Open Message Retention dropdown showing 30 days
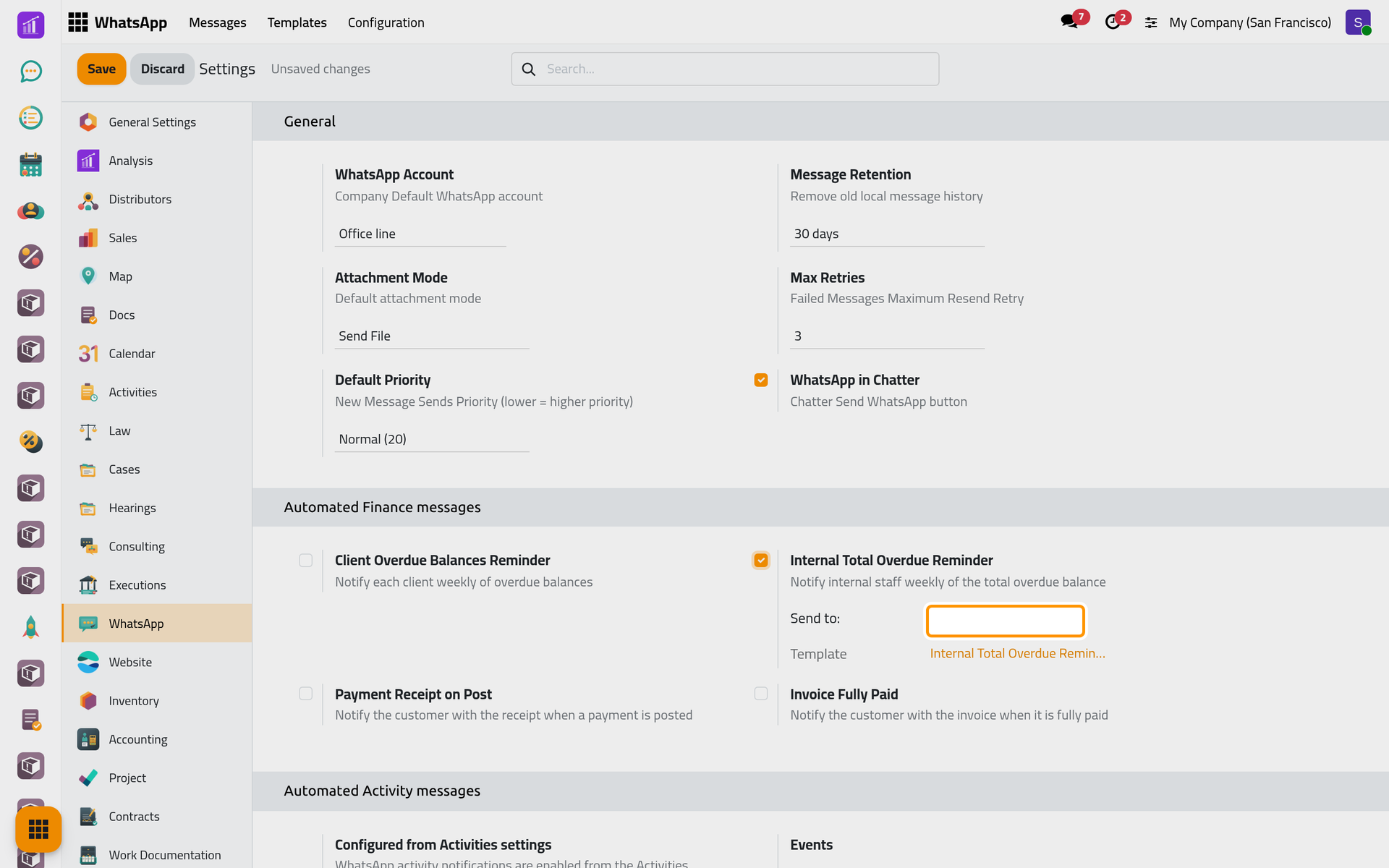The width and height of the screenshot is (1389, 868). point(887,234)
